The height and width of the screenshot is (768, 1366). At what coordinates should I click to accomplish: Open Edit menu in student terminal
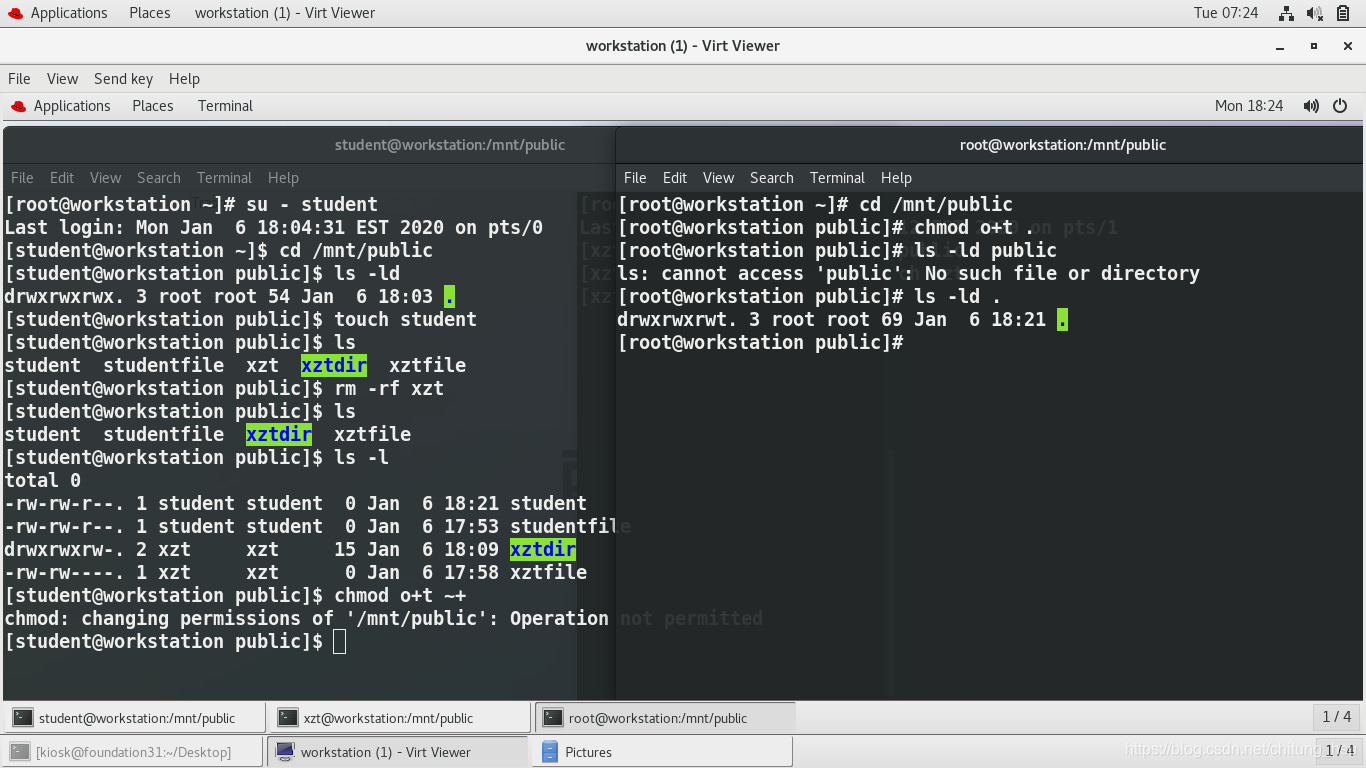(62, 178)
